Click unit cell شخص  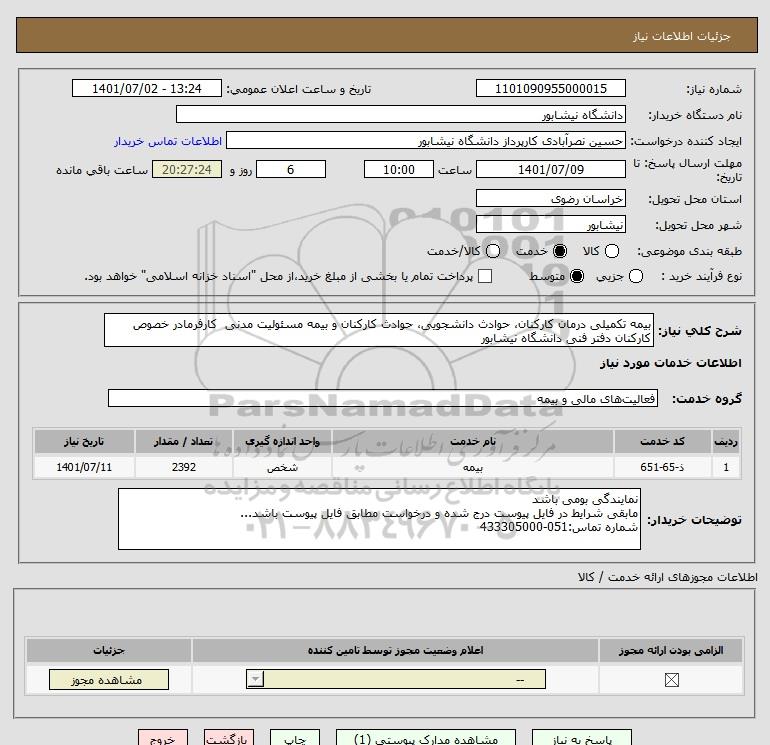point(282,467)
